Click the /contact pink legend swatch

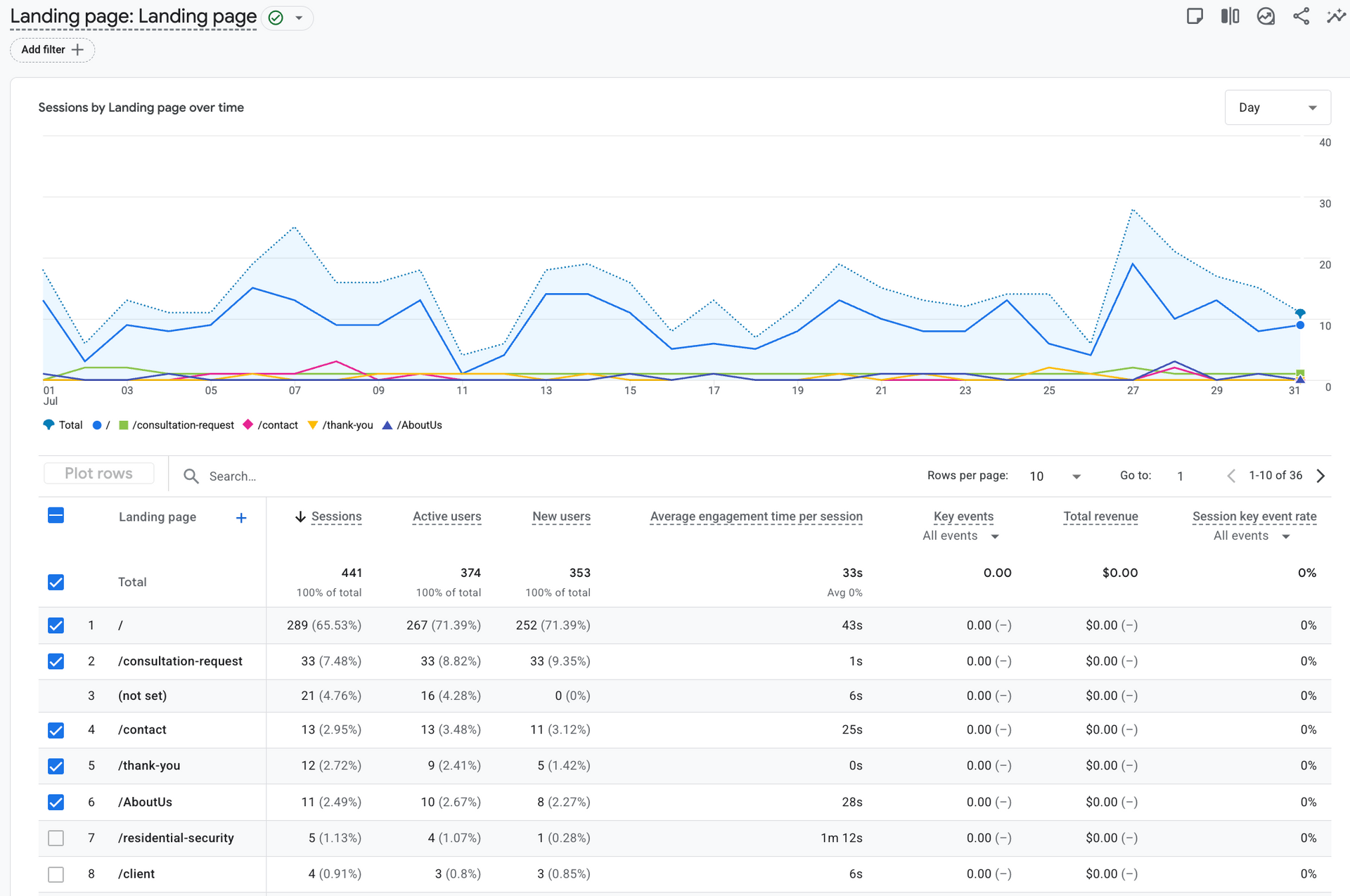pos(247,424)
